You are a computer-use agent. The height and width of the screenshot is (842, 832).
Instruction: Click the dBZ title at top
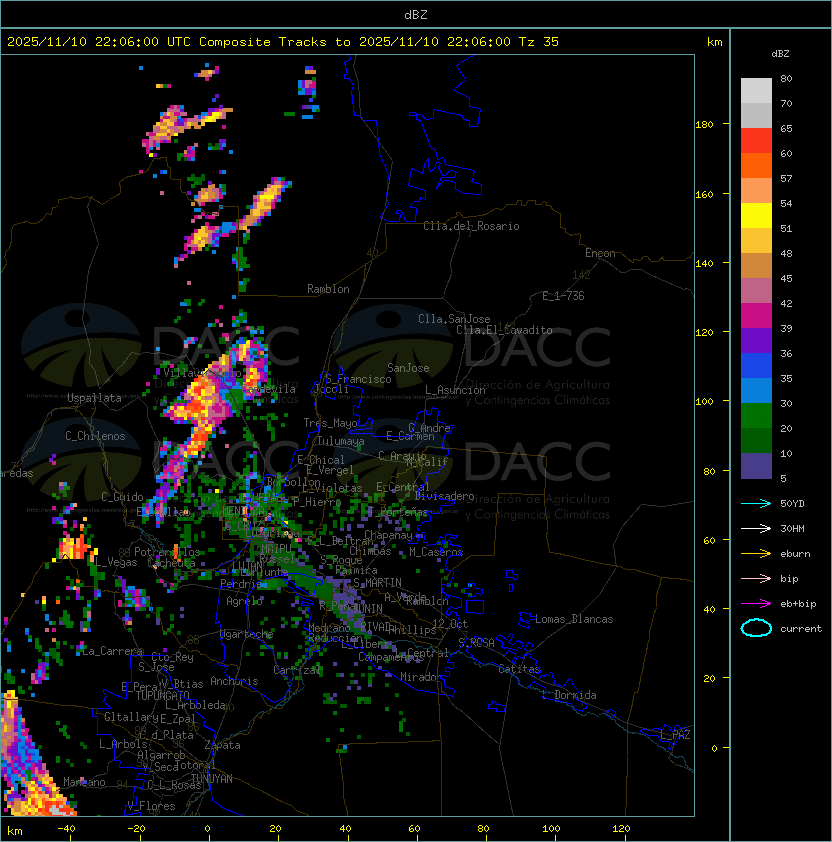[416, 14]
